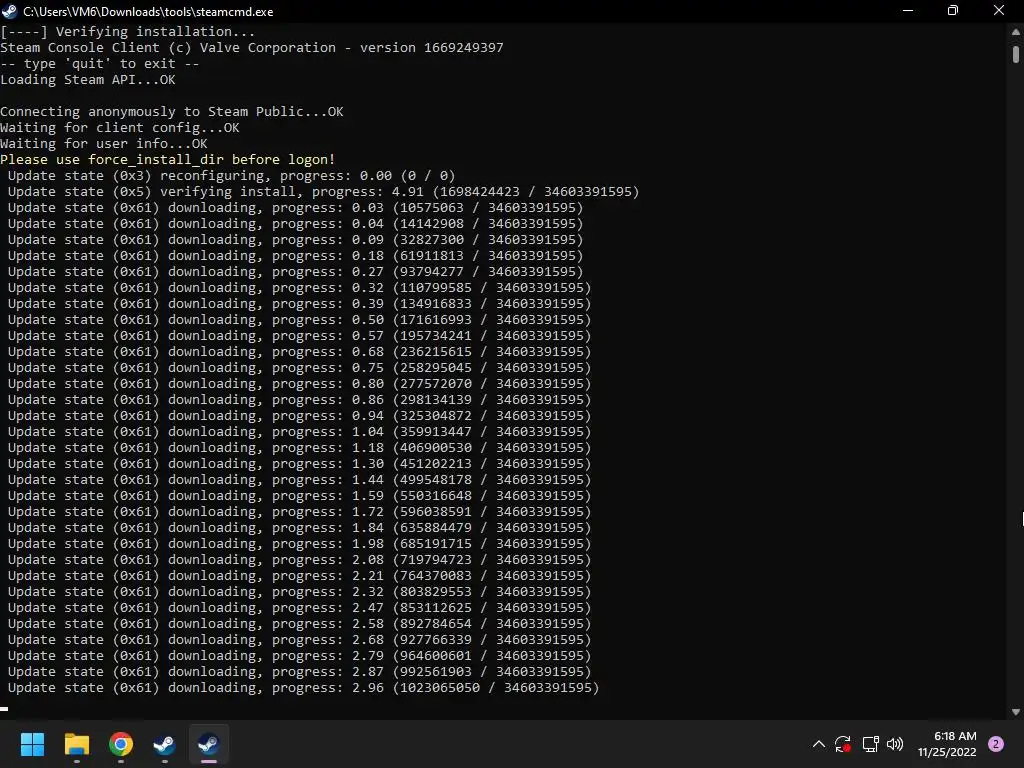
Task: Click the console scrollbar up arrow
Action: point(1016,31)
